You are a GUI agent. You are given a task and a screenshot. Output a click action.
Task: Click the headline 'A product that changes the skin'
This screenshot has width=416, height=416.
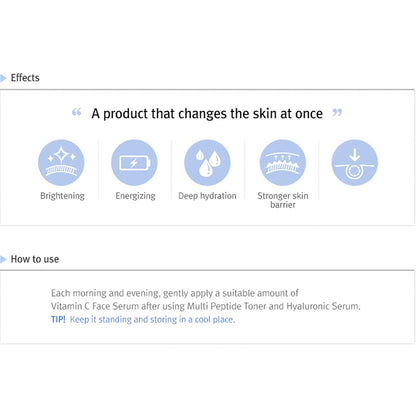coord(207,114)
